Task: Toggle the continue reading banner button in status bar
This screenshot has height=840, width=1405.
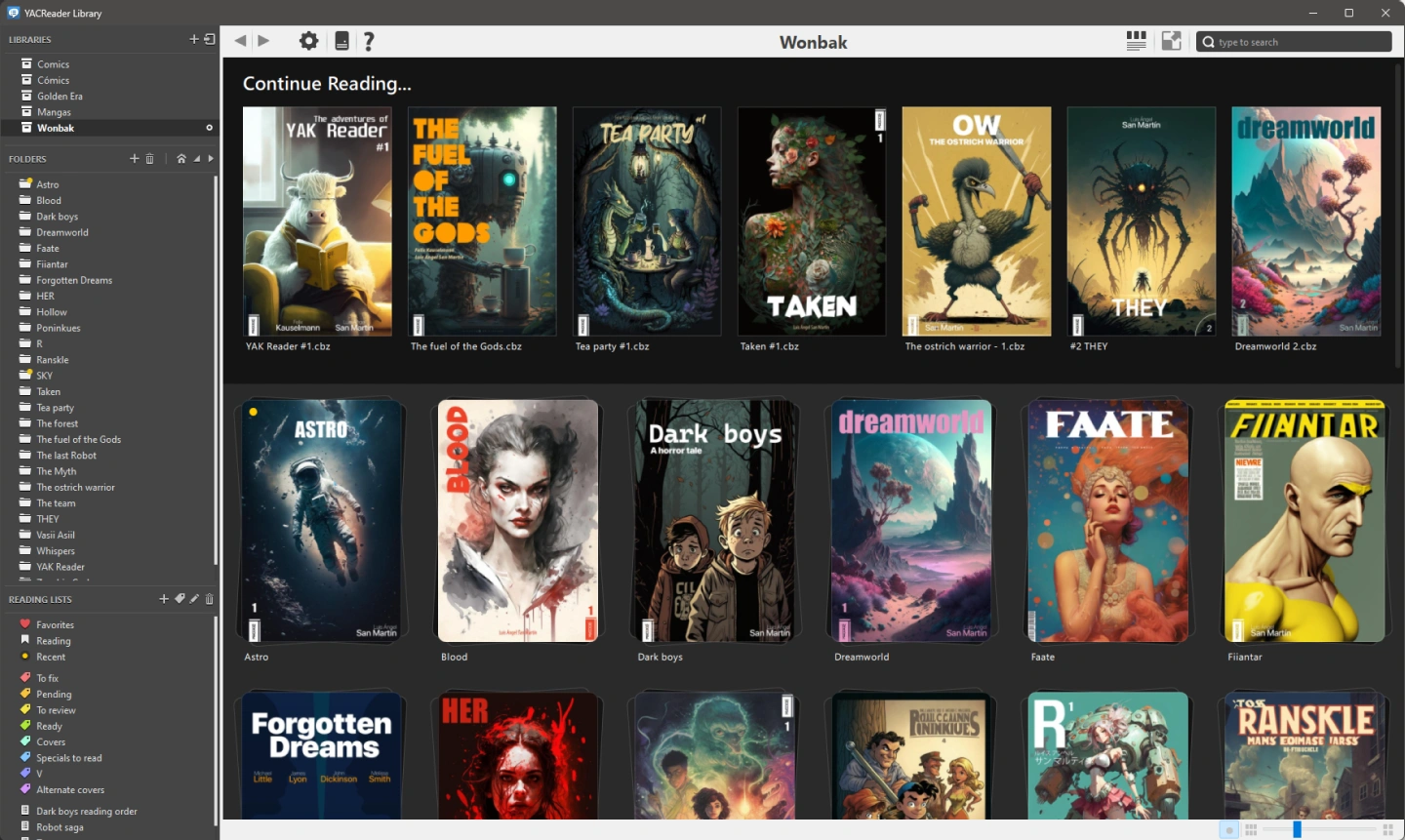Action: (1229, 830)
